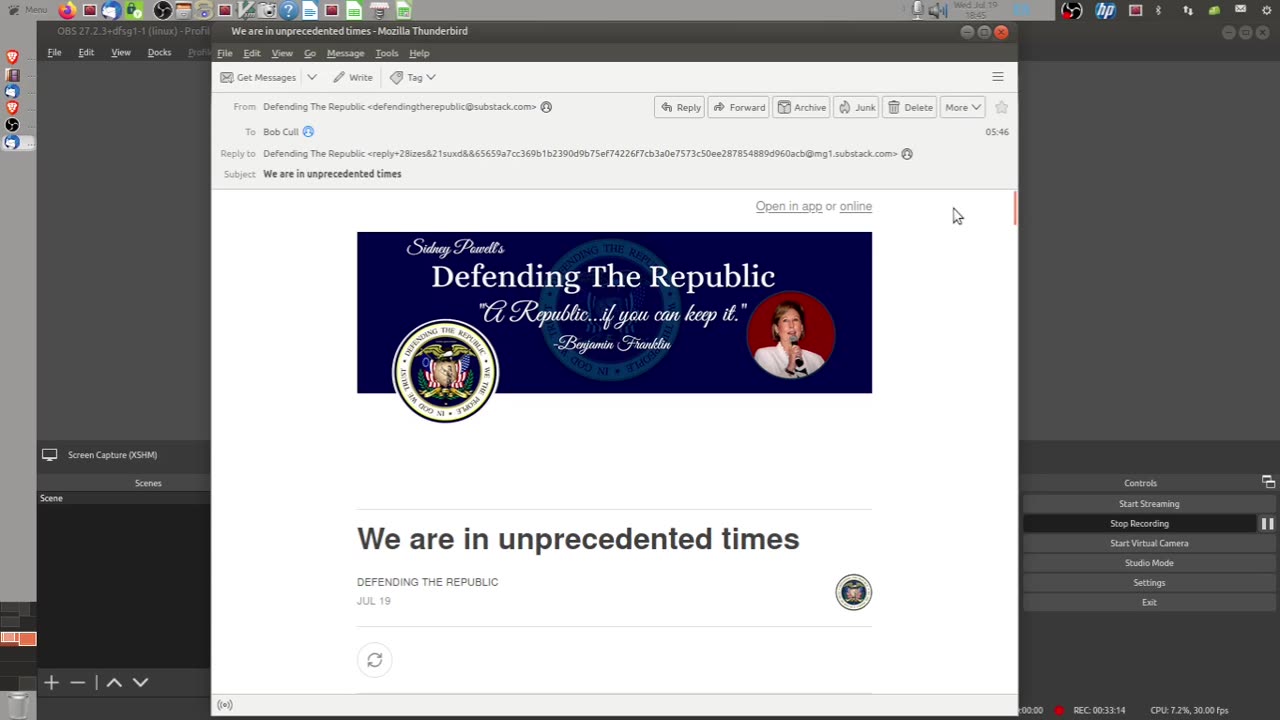Open the Tag dropdown in Thunderbird toolbar

coord(413,77)
